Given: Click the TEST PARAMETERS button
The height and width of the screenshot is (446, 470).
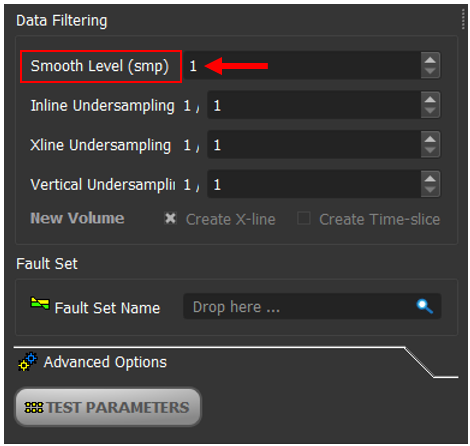Looking at the screenshot, I should (108, 407).
